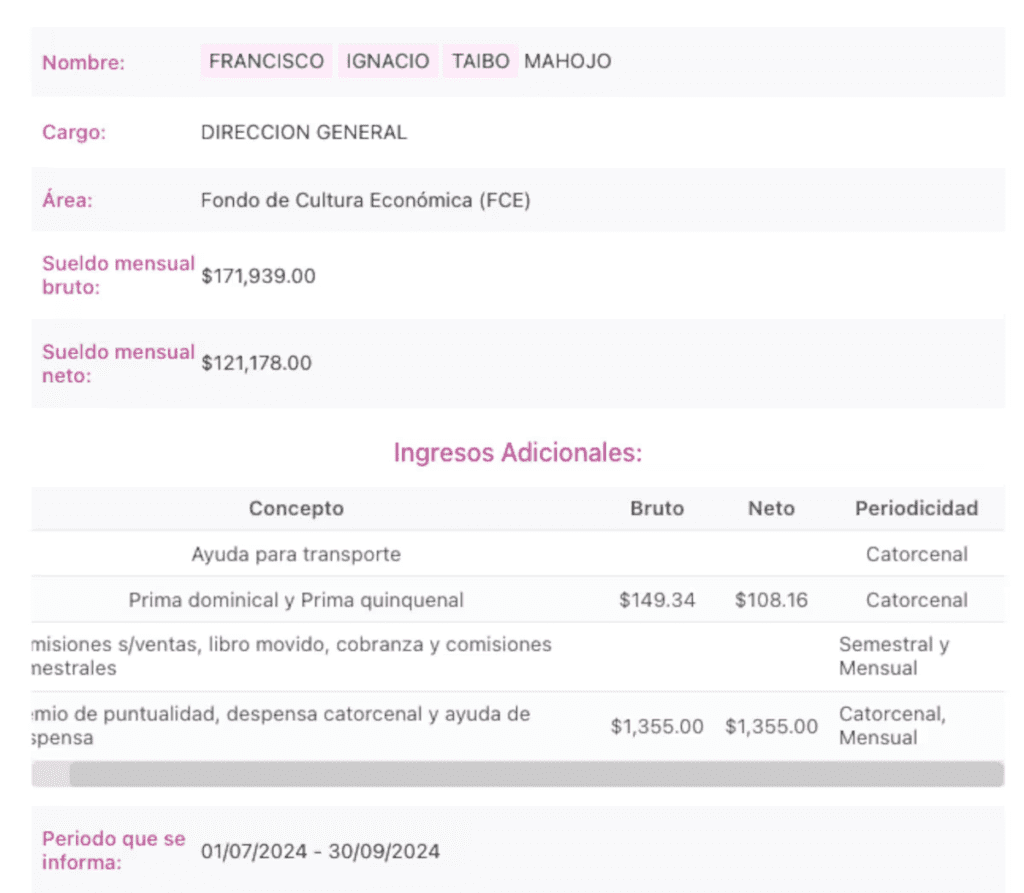Screen dimensions: 1024x893
Task: Click the comisiones s/ventas concept row
Action: tap(292, 656)
